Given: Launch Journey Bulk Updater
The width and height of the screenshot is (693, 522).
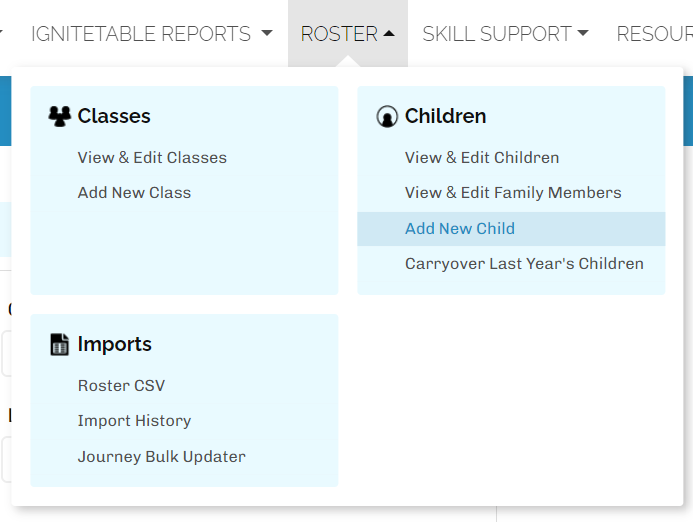Looking at the screenshot, I should [x=162, y=457].
